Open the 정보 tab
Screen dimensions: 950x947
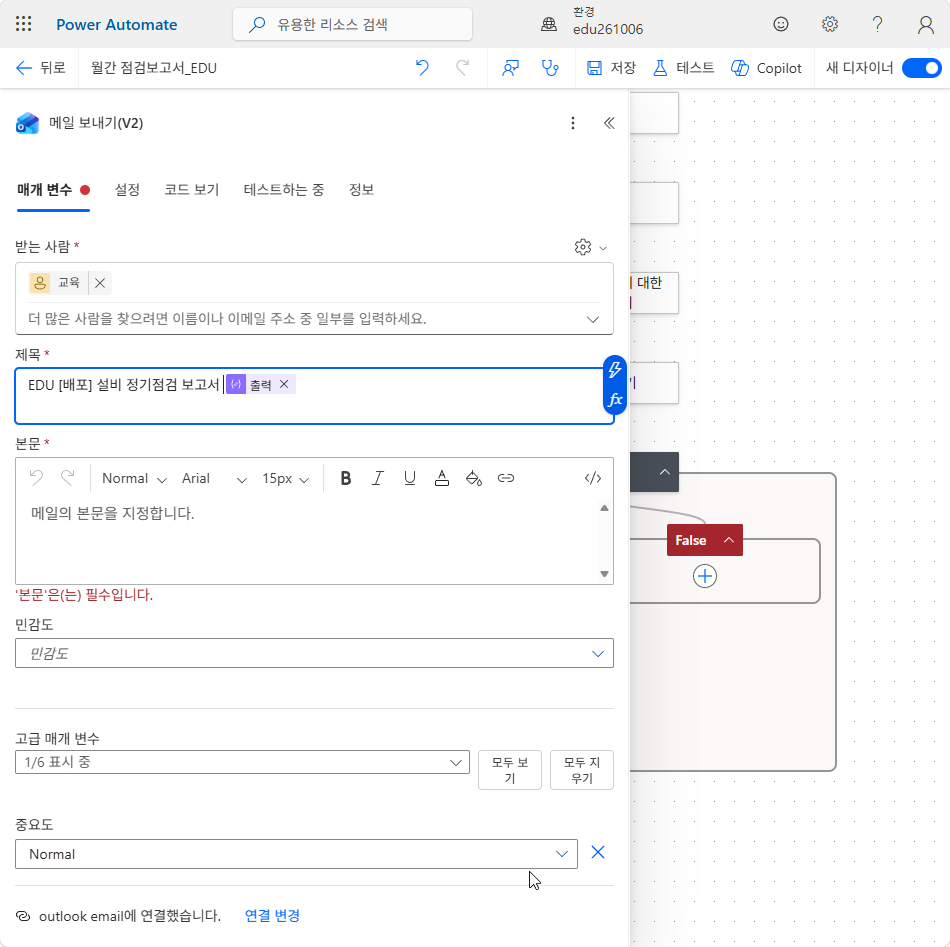point(361,190)
